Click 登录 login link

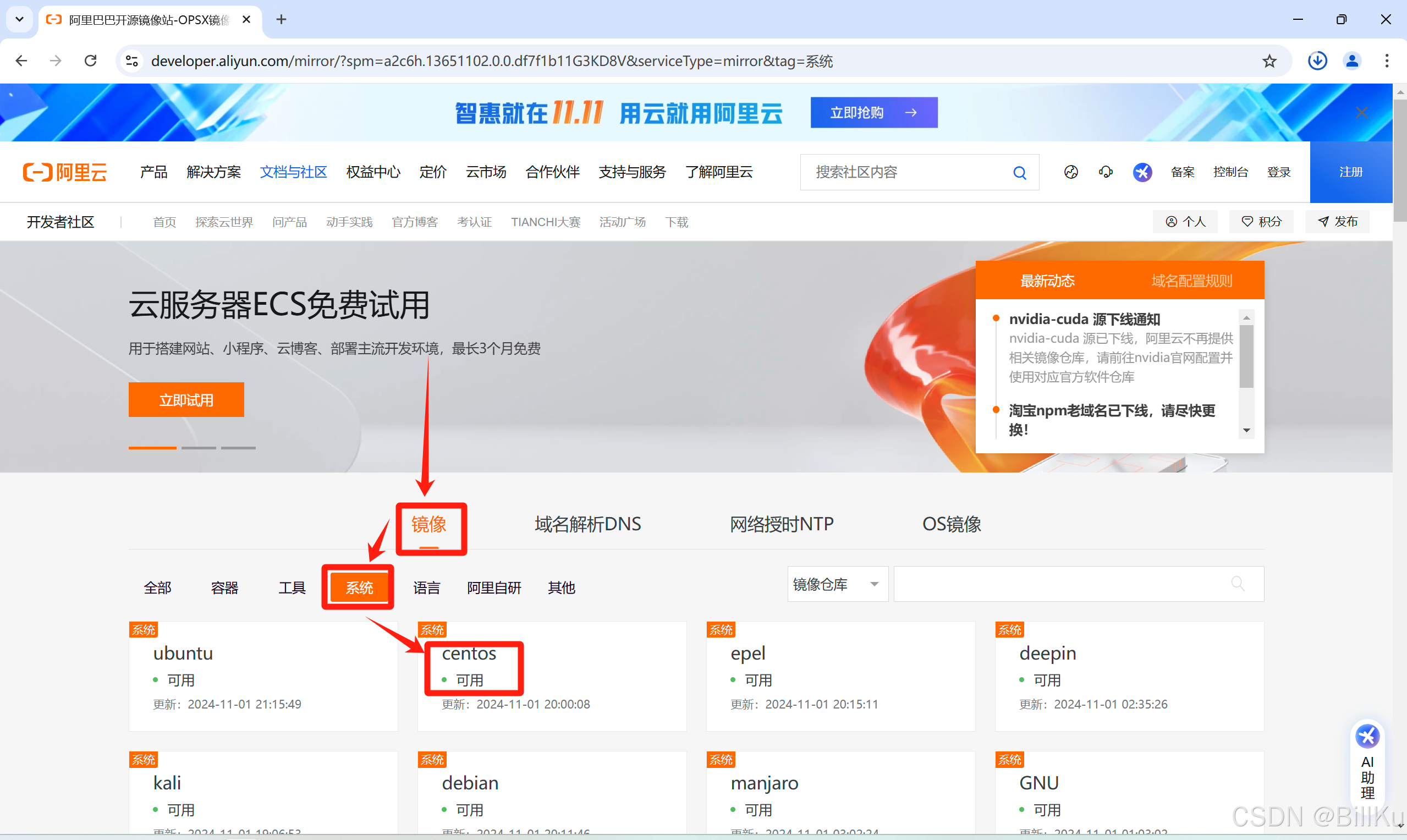(1278, 172)
